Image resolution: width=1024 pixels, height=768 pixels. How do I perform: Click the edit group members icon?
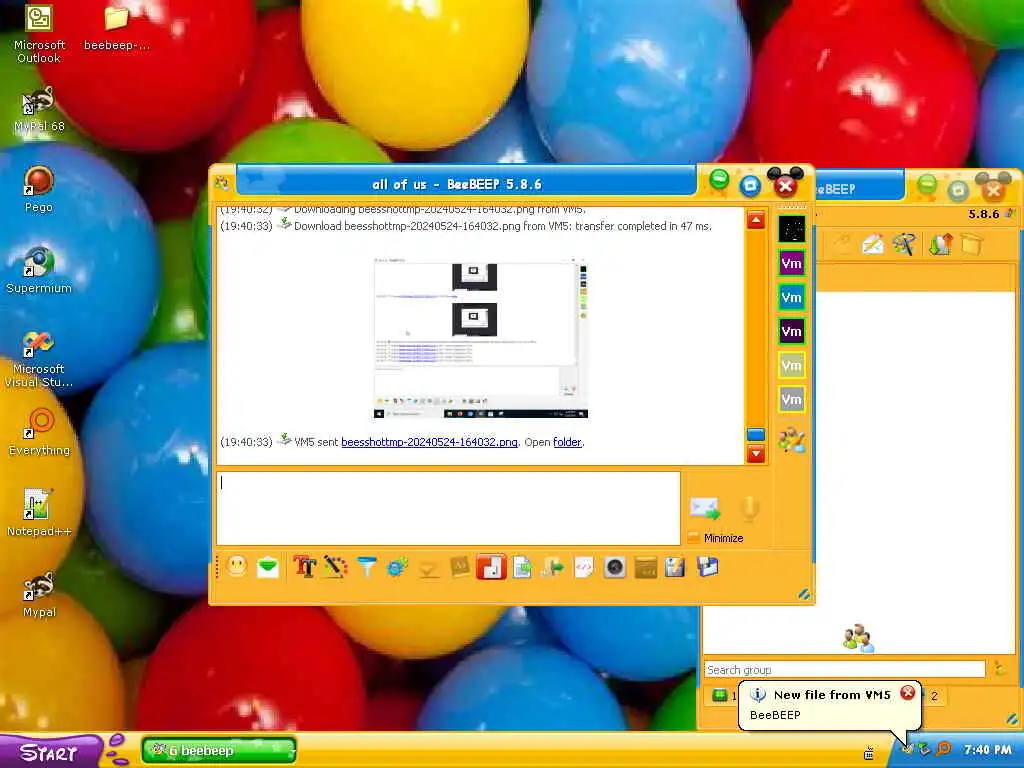tap(792, 440)
